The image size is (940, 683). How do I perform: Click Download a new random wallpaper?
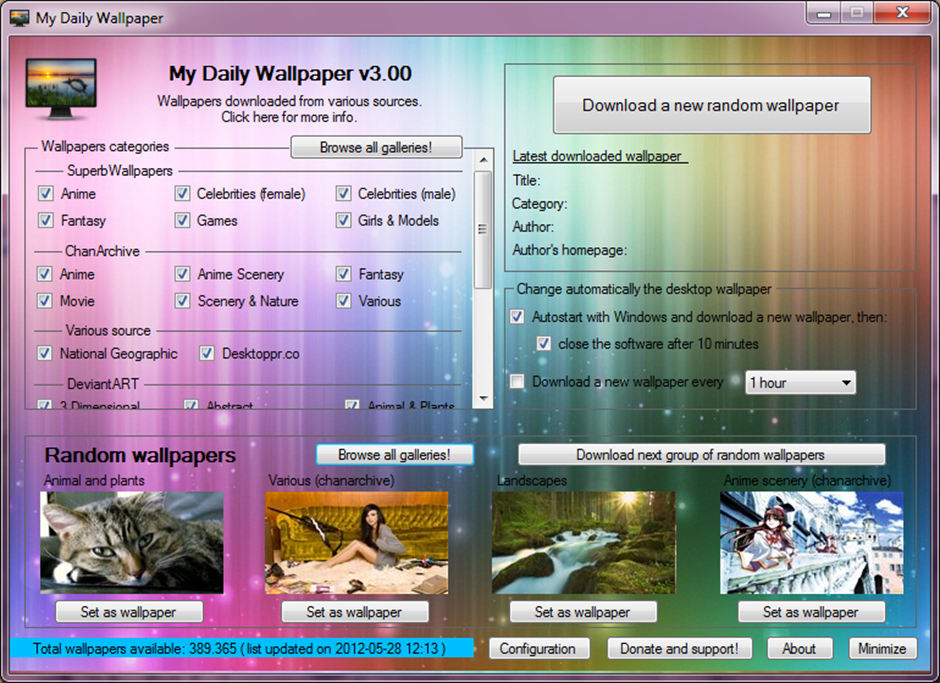point(711,106)
